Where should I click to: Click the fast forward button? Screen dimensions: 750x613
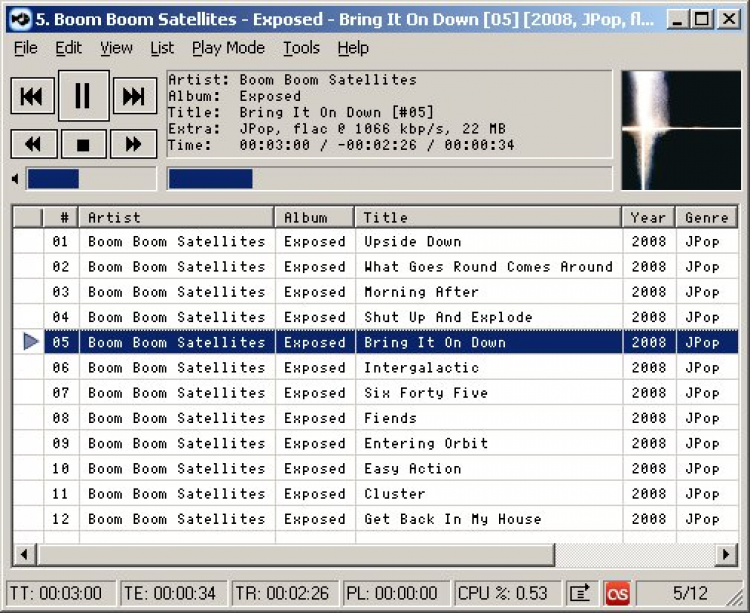tap(133, 144)
